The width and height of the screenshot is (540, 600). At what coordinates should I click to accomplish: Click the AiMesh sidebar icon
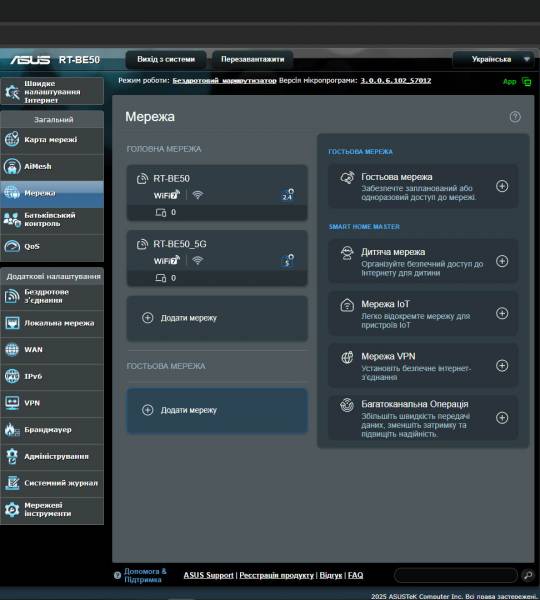12,166
